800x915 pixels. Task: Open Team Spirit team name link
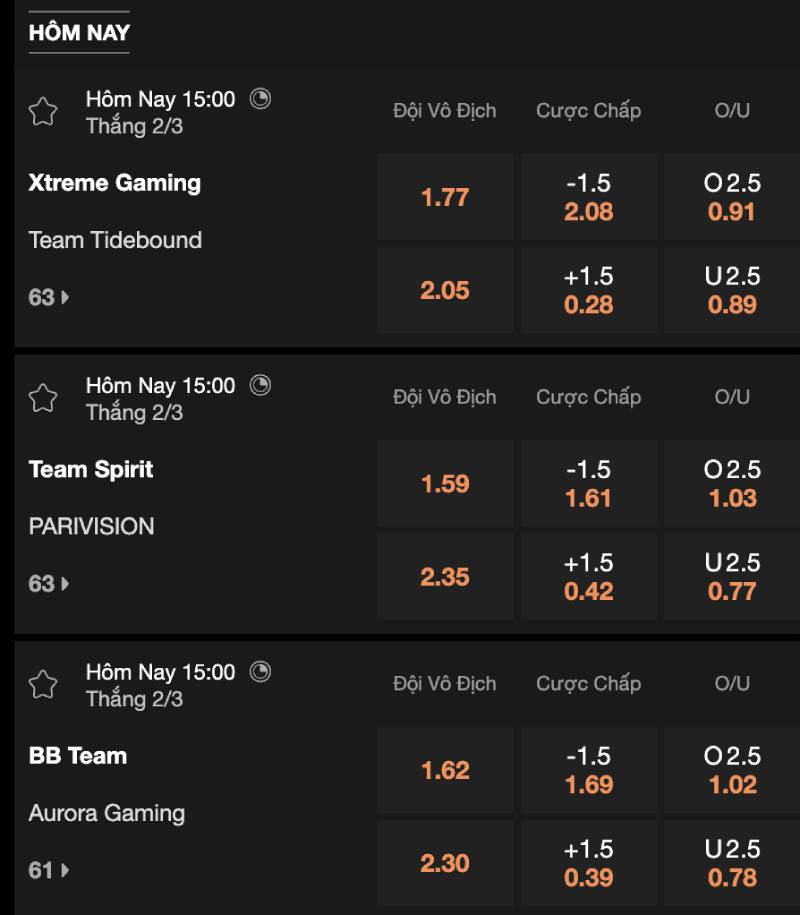(x=91, y=469)
